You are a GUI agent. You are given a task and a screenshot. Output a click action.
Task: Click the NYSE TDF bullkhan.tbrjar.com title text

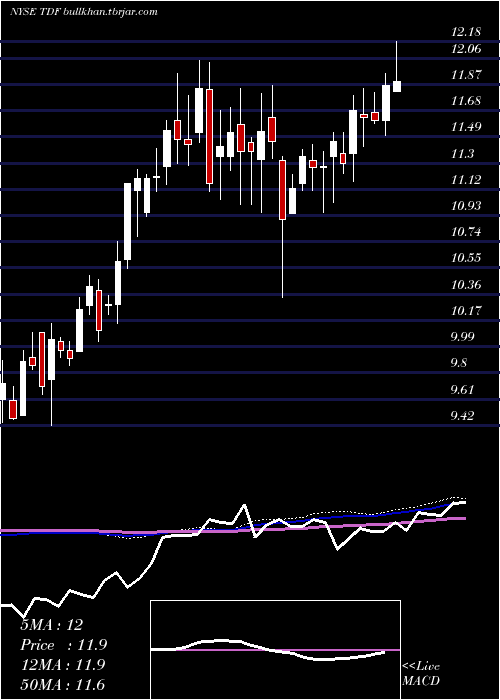click(x=83, y=12)
